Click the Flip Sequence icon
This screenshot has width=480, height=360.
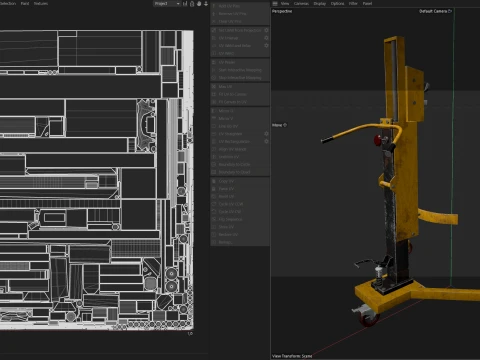(214, 219)
